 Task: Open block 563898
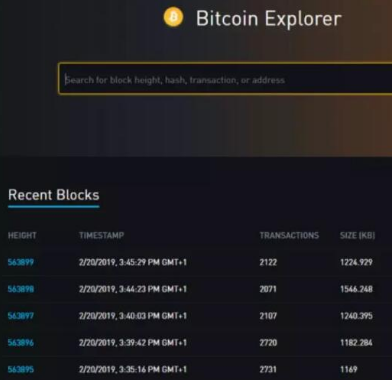tap(21, 289)
